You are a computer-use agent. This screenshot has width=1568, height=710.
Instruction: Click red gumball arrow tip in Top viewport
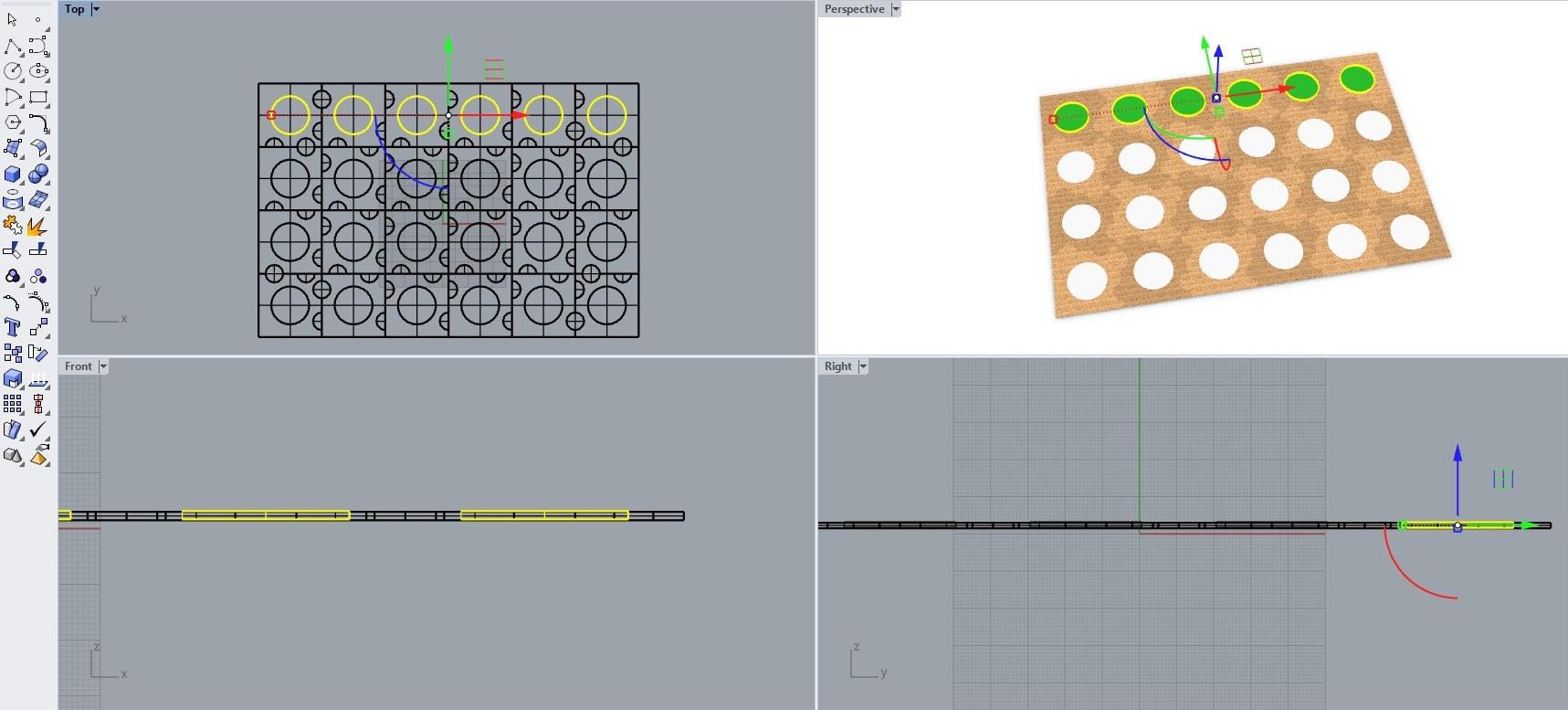tap(519, 115)
